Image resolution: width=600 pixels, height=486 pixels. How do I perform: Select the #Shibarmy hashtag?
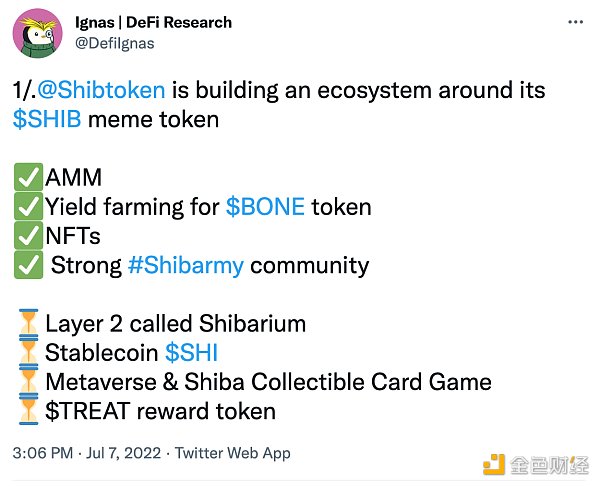click(186, 265)
